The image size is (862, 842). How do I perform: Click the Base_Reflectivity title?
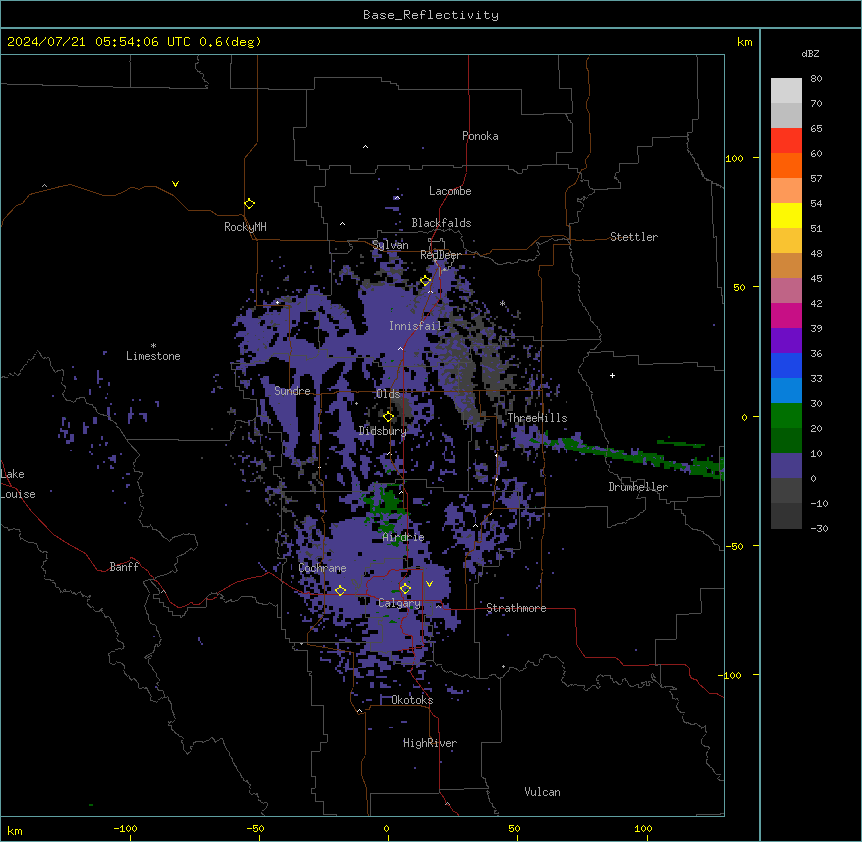(x=431, y=15)
